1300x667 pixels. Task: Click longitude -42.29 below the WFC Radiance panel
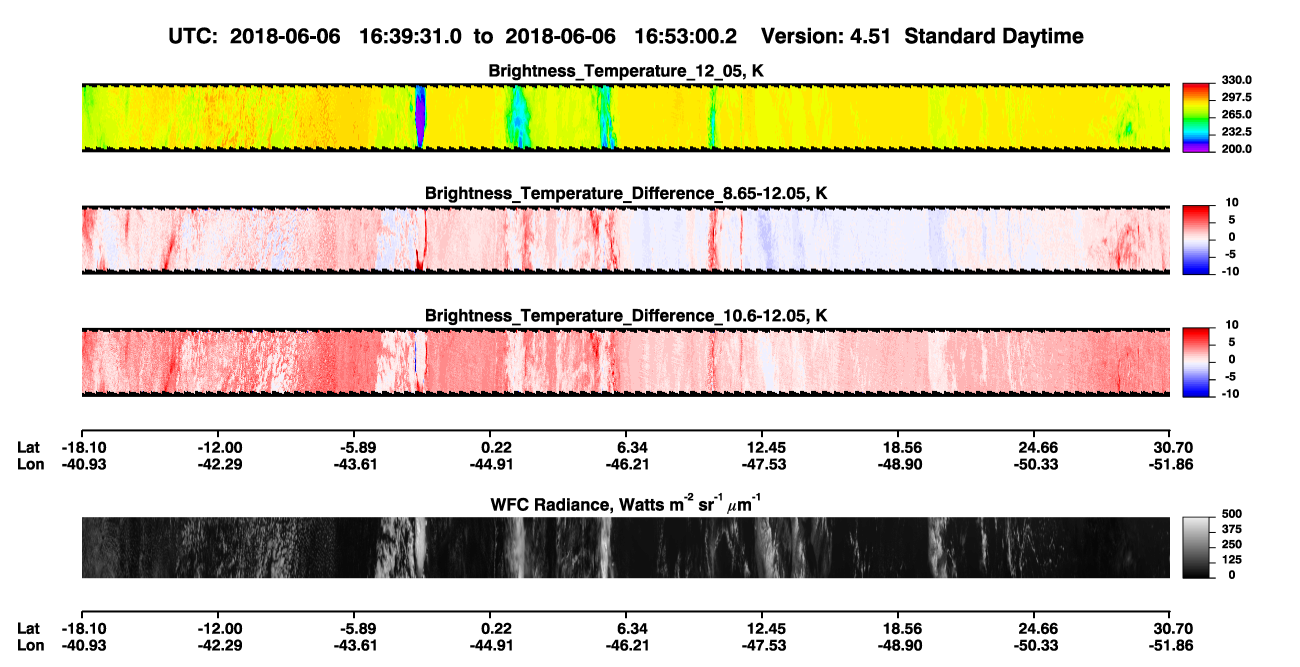219,645
